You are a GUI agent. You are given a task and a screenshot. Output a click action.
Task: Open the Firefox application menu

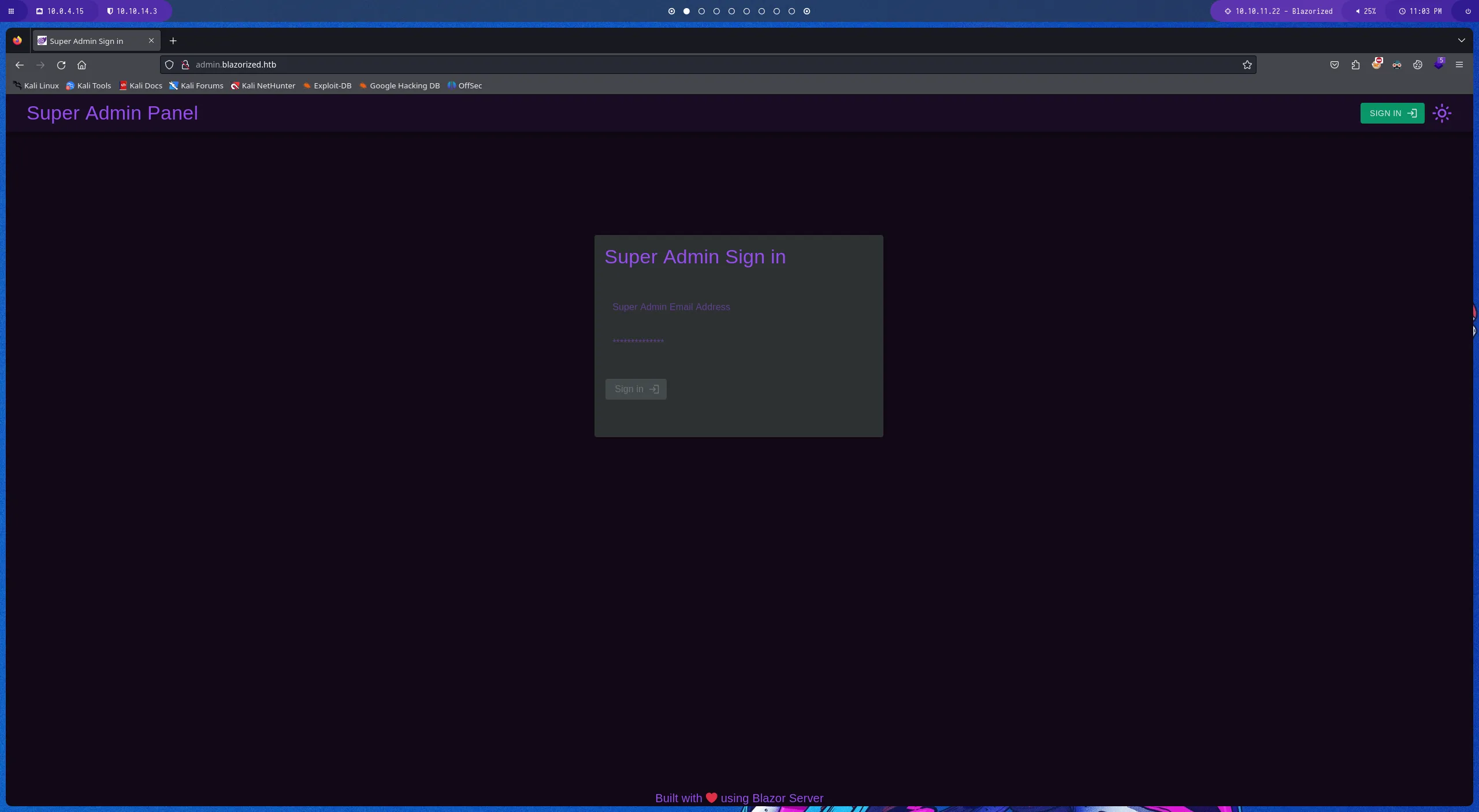coord(1459,65)
